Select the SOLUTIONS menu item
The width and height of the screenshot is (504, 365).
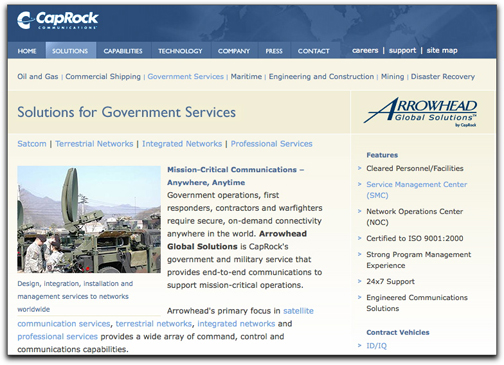[x=70, y=51]
